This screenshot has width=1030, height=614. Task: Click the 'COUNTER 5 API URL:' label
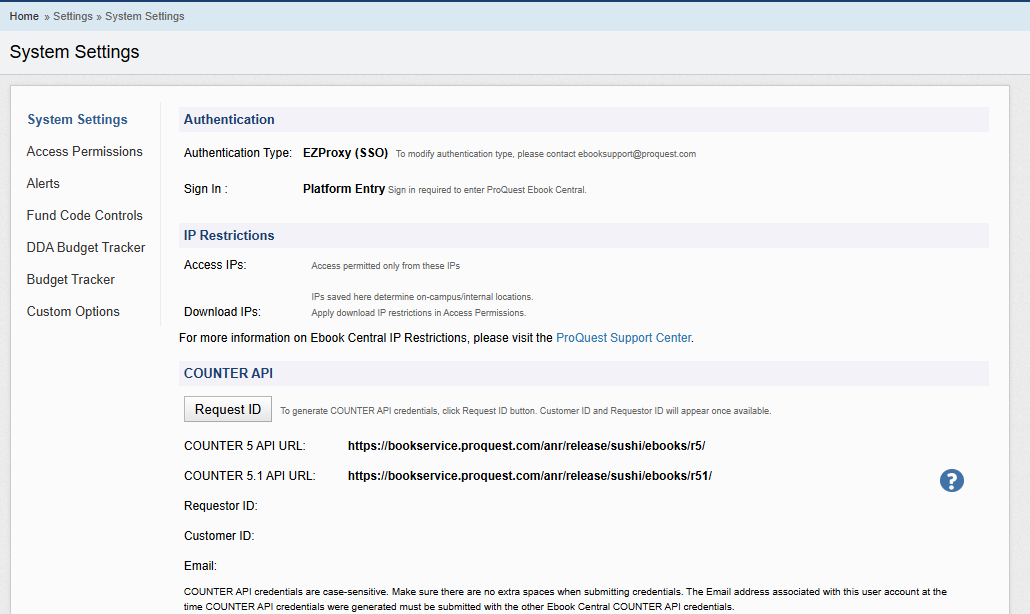coord(244,446)
